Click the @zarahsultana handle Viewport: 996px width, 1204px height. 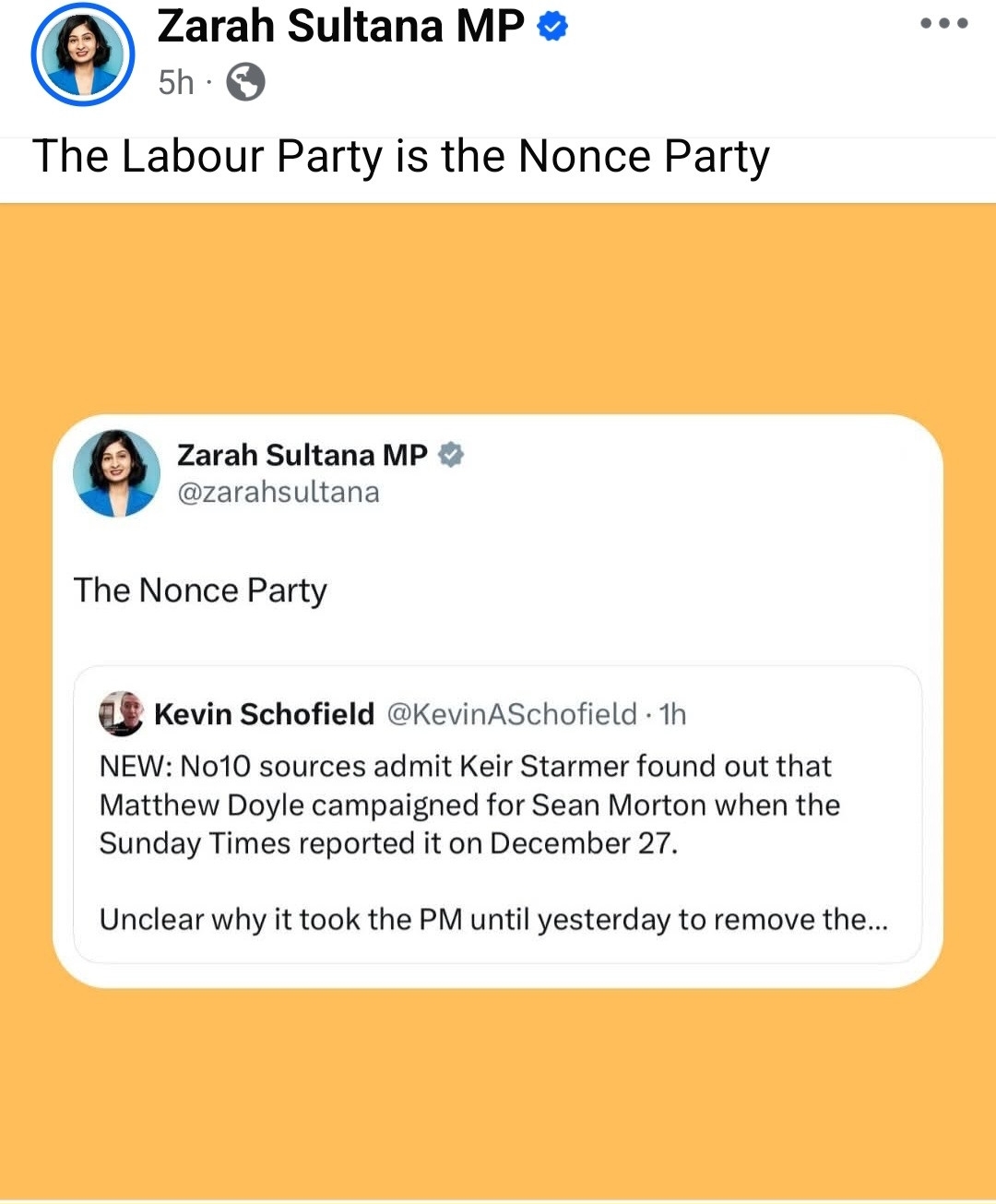(x=278, y=493)
